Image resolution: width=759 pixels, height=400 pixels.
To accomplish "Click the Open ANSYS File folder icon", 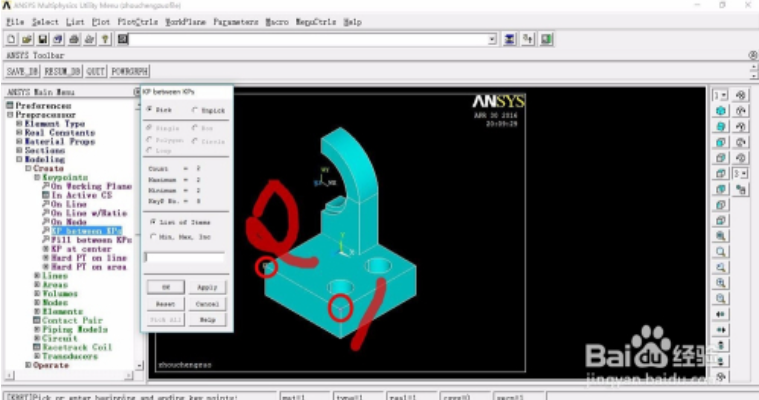I will click(x=27, y=39).
